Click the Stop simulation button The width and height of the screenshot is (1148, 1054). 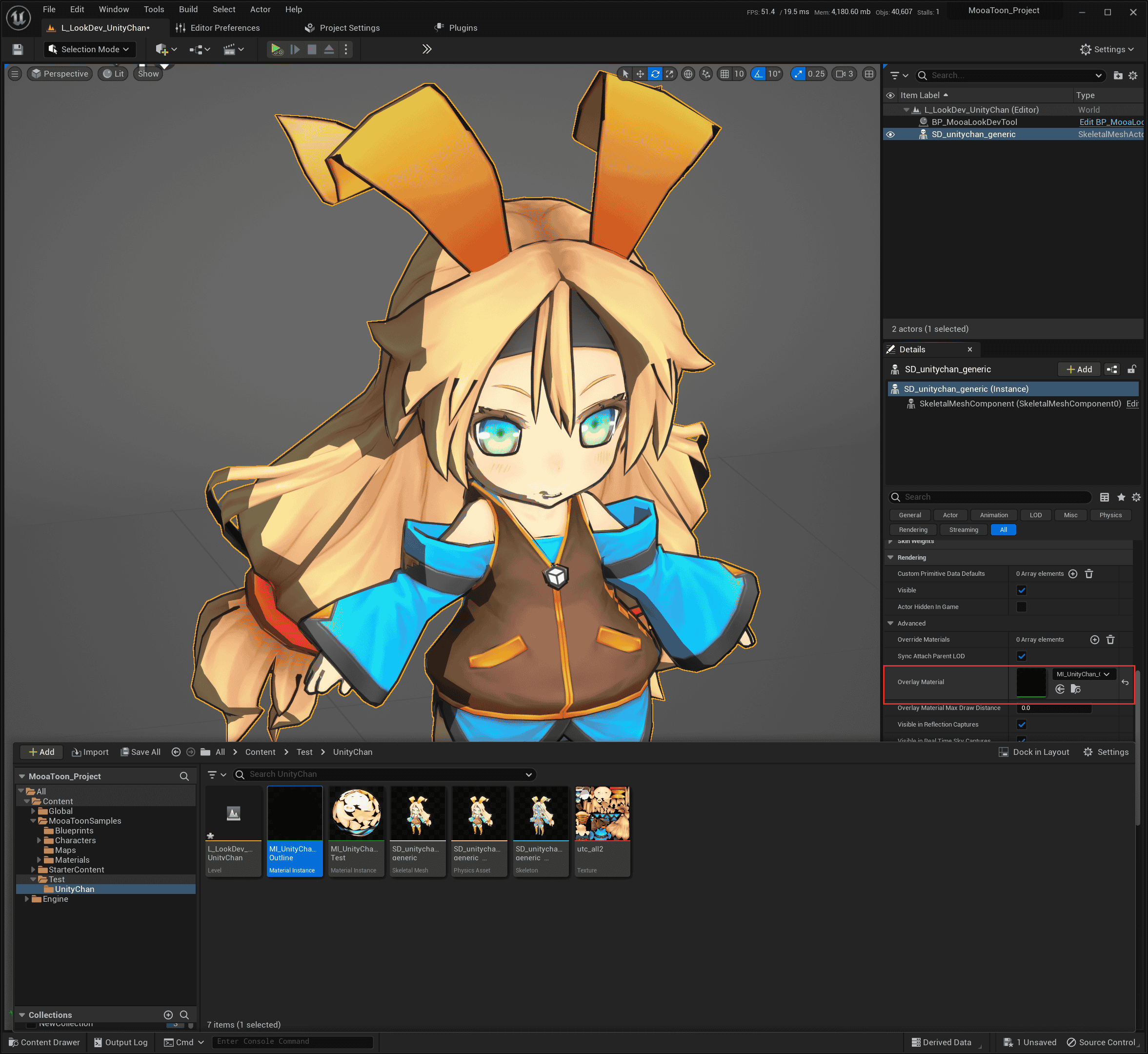point(311,50)
